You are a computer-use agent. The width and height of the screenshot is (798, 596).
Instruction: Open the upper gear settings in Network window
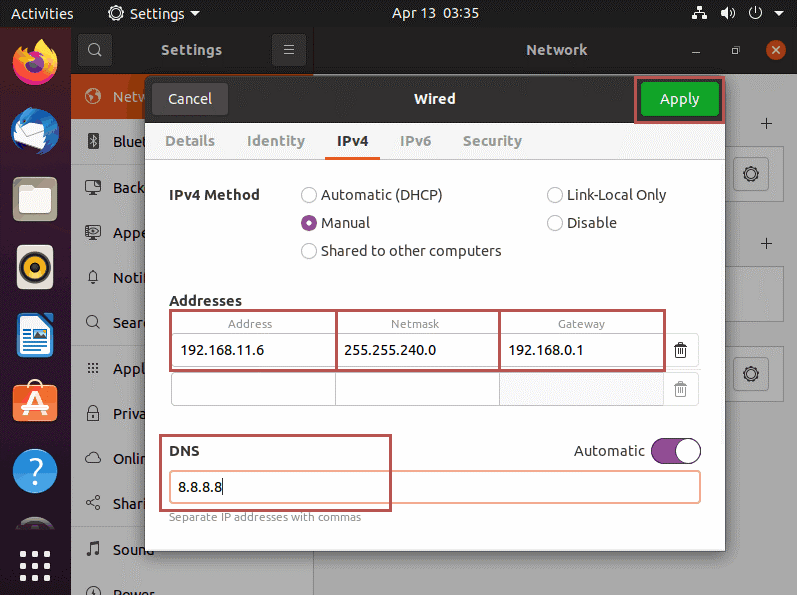tap(751, 174)
